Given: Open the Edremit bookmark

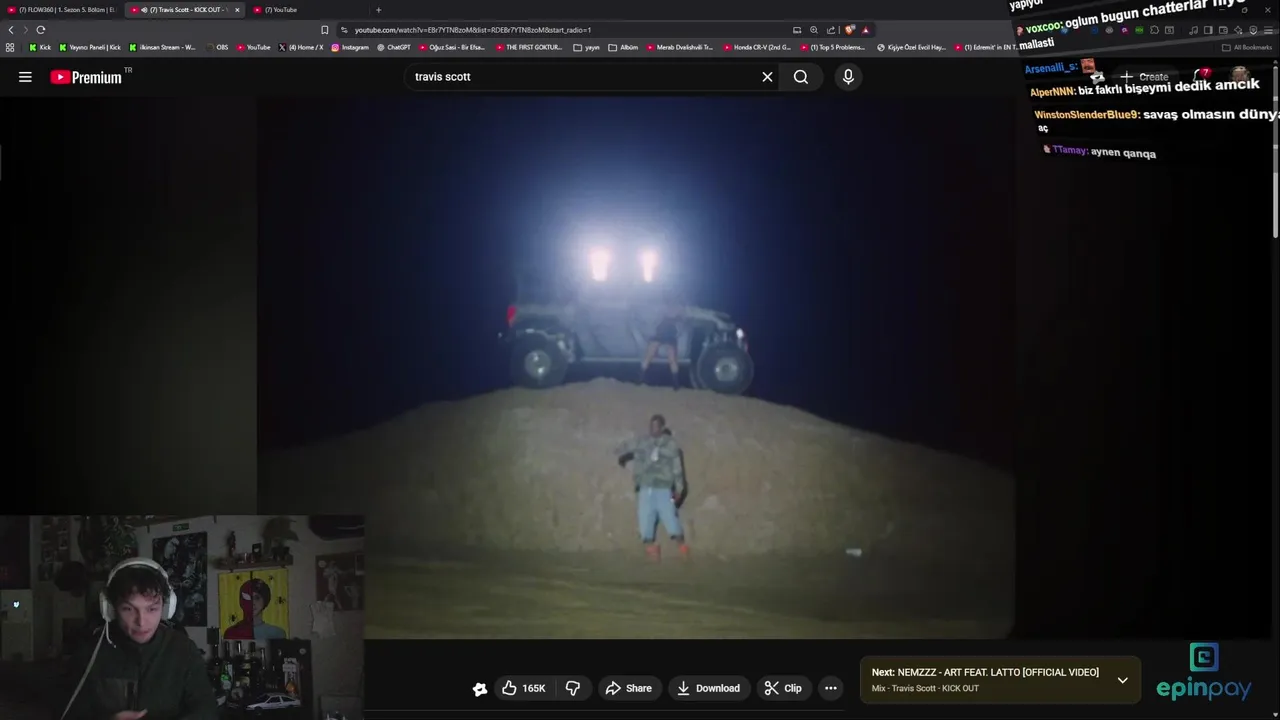Looking at the screenshot, I should 986,47.
